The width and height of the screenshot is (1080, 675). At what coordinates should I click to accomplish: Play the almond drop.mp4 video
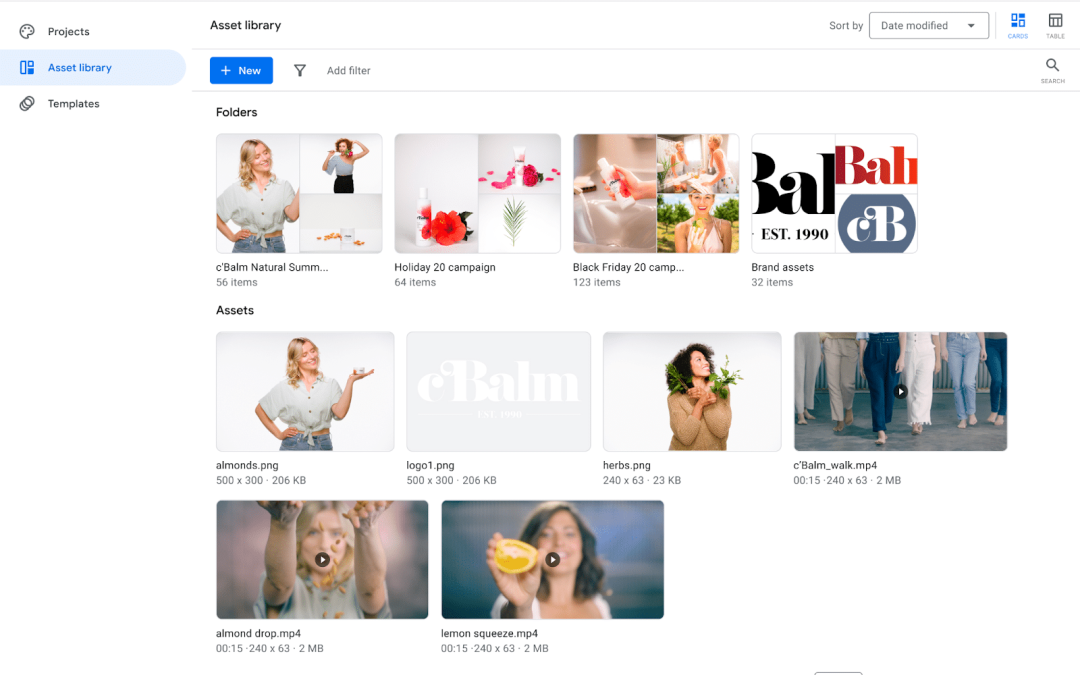click(x=321, y=559)
